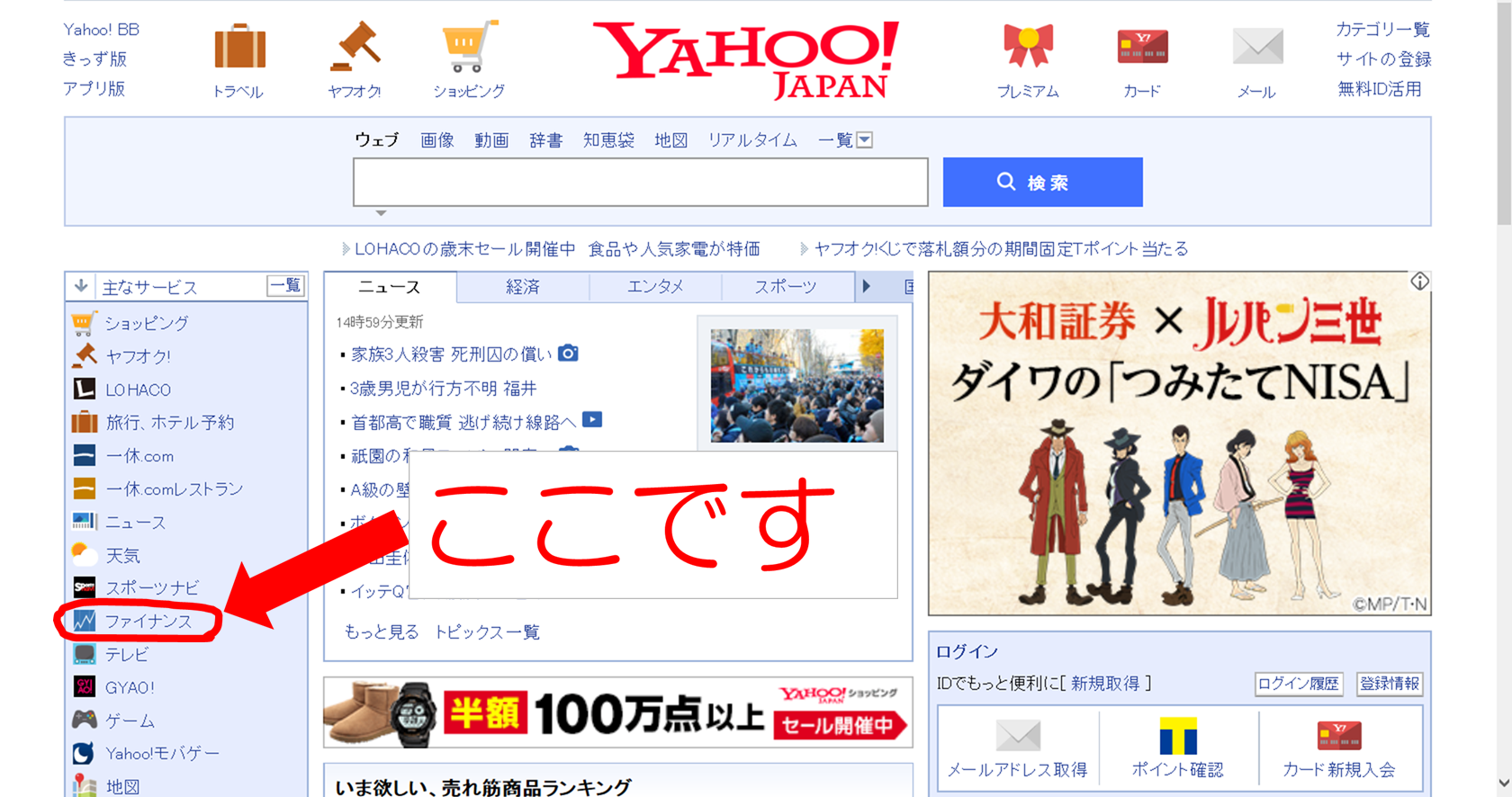
Task: Click the ヤフオク! gavel icon in sidebar
Action: (x=84, y=355)
